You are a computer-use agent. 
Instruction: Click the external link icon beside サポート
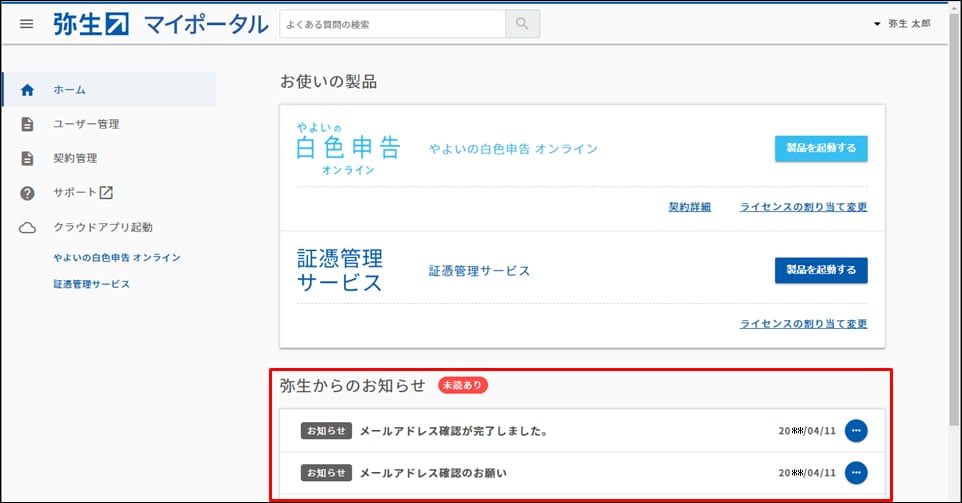pos(106,193)
